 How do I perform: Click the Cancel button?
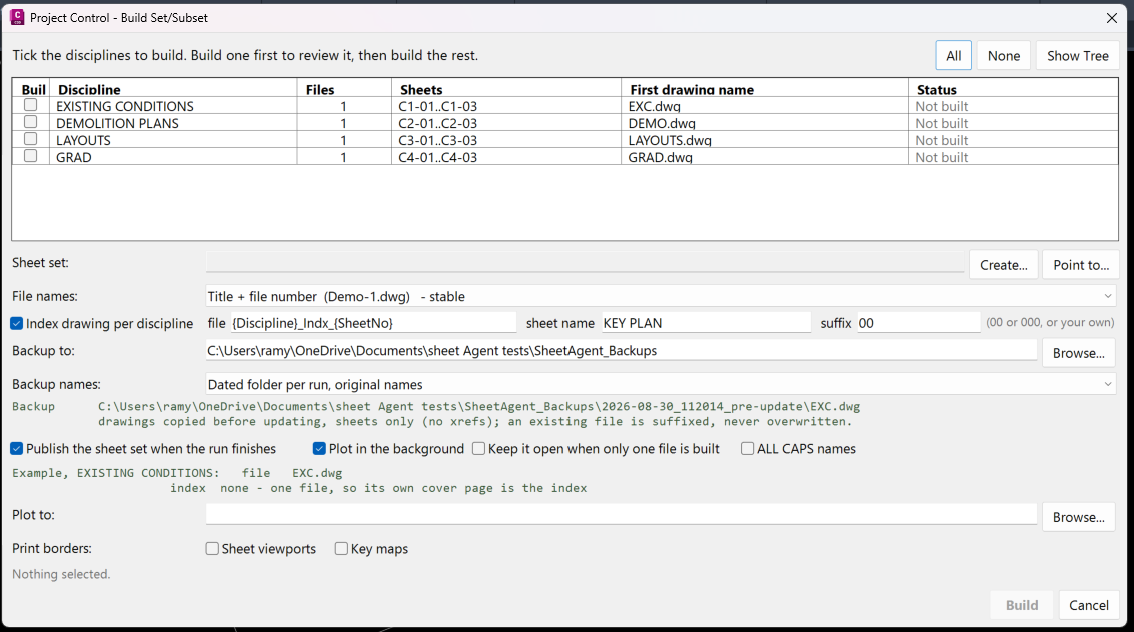tap(1088, 605)
